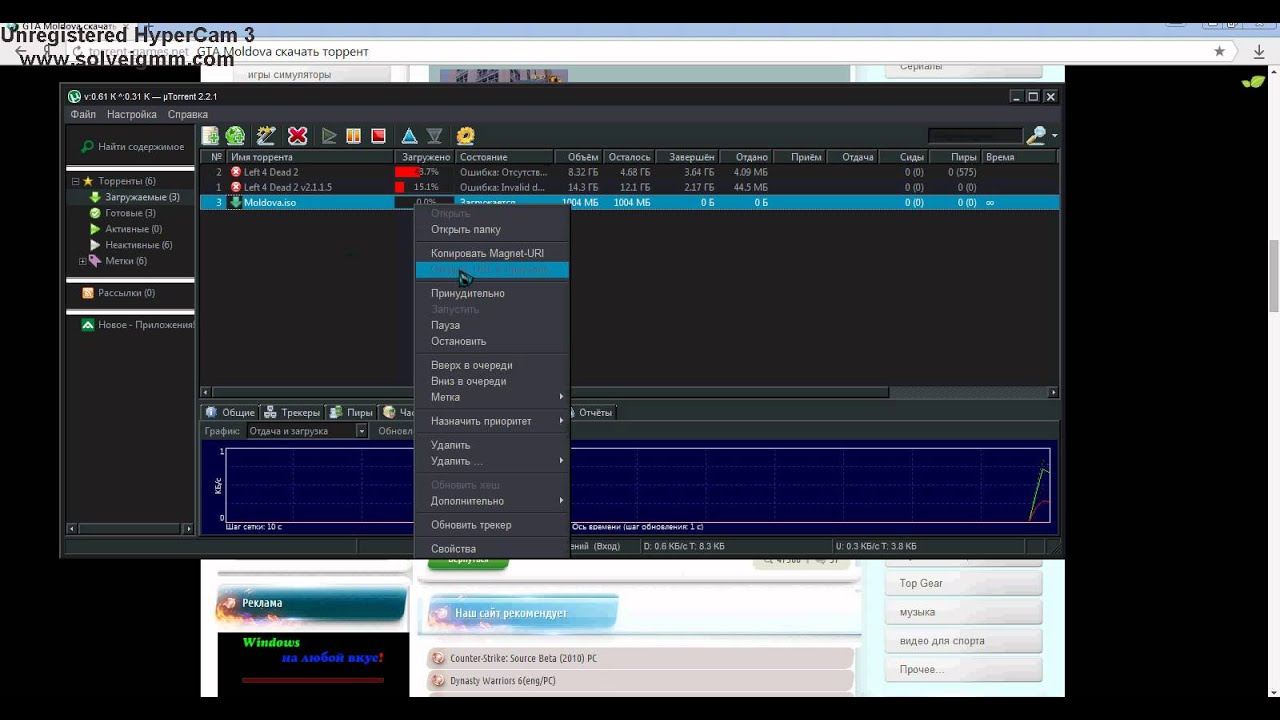Click download speed status D: 0.6 КБ/с

point(684,546)
